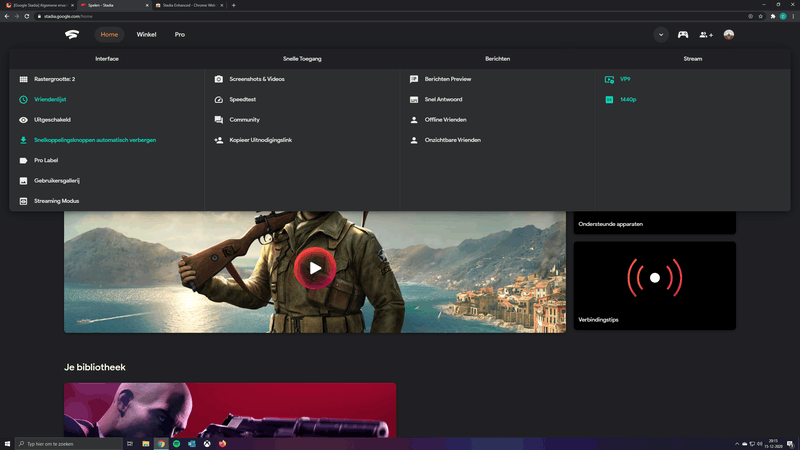Go to the Winkel tab
Viewport: 800px width, 450px height.
[x=146, y=35]
